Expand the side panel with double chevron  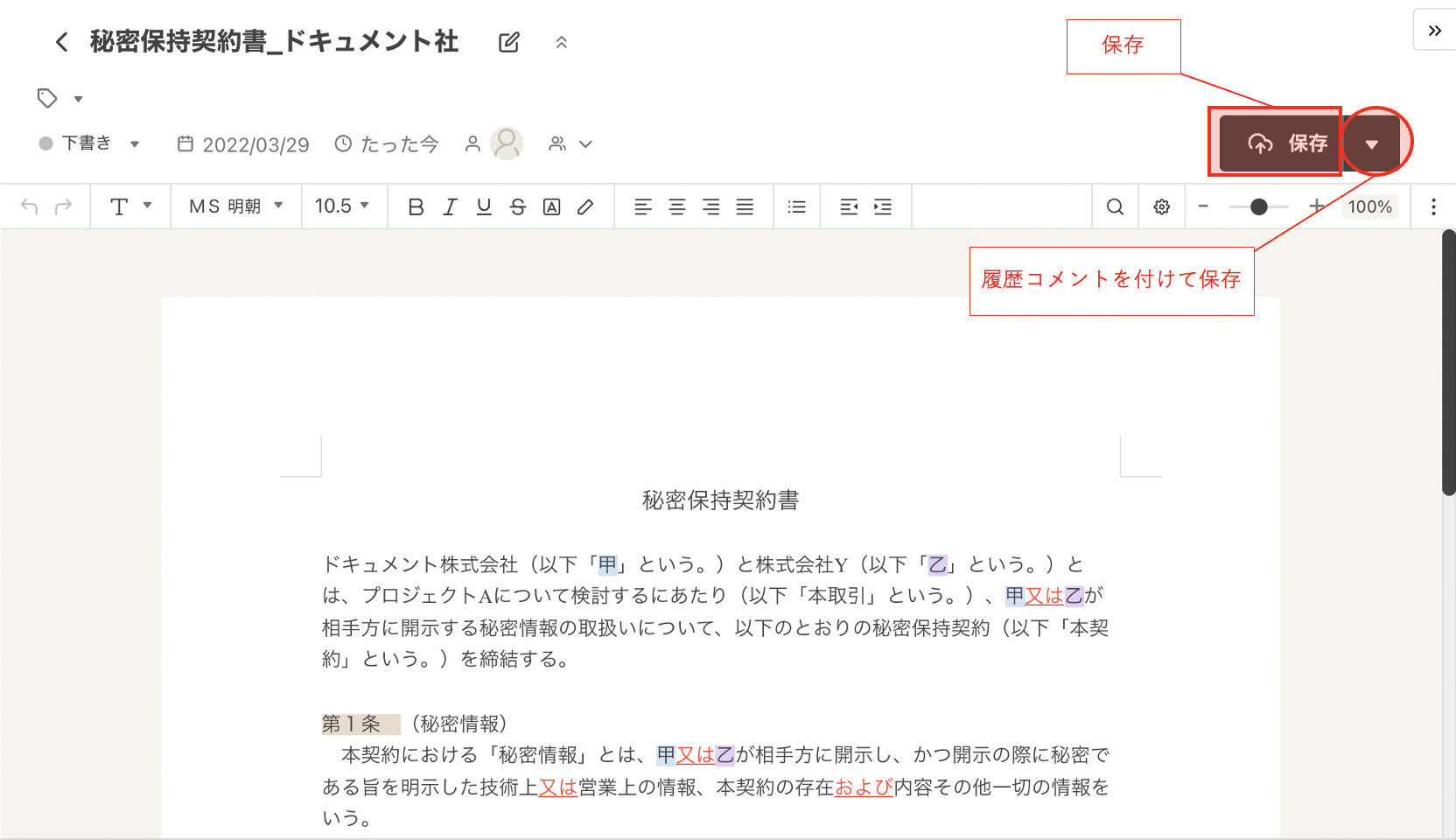coord(1434,31)
